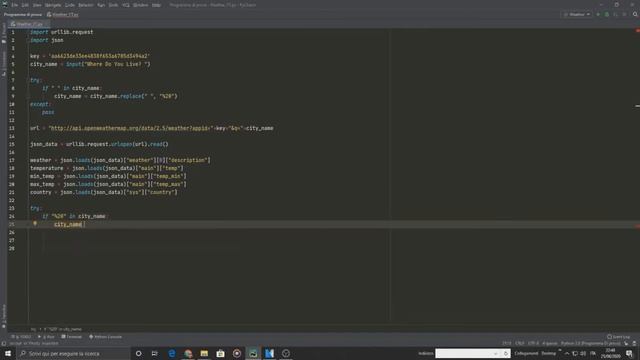This screenshot has width=640, height=360.
Task: Click the project name breadcrumb in navigation bar
Action: (x=23, y=15)
